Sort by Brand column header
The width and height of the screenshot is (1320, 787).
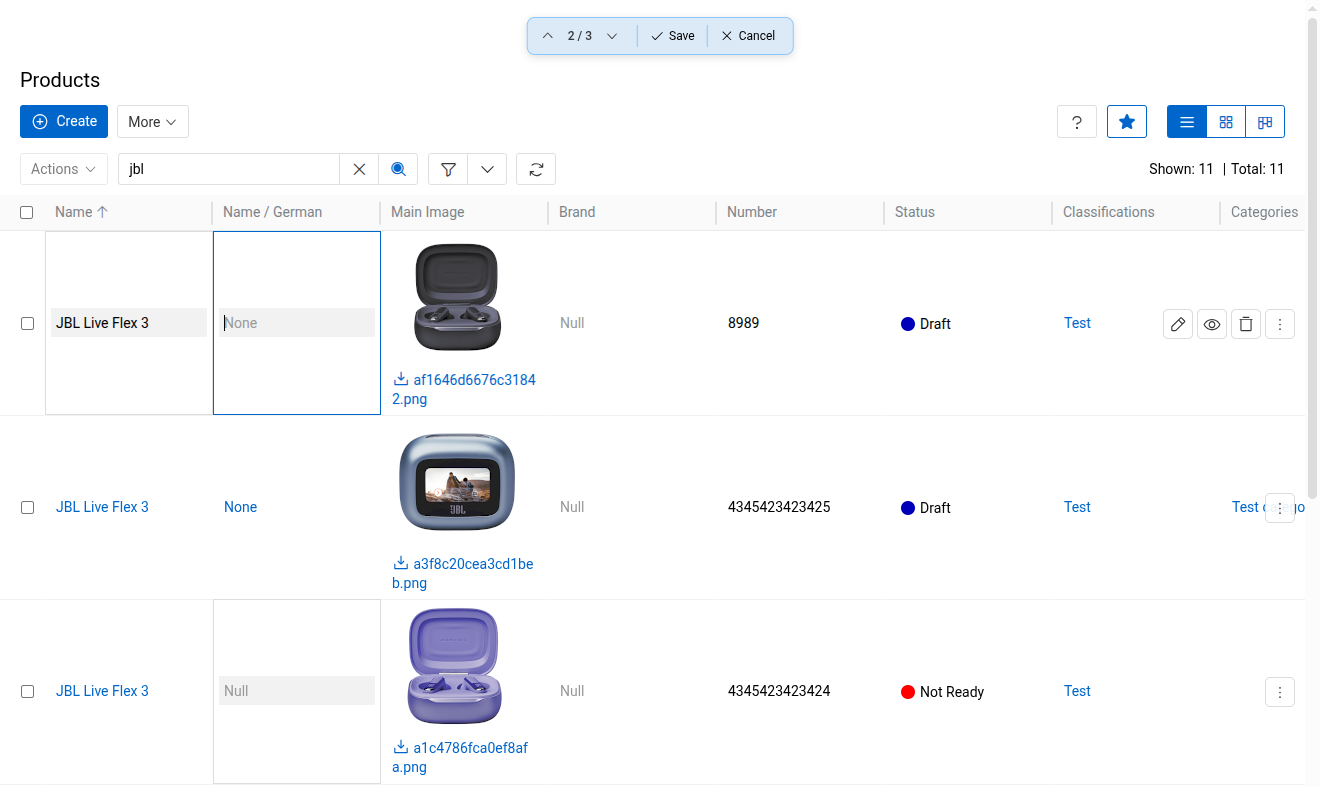577,212
